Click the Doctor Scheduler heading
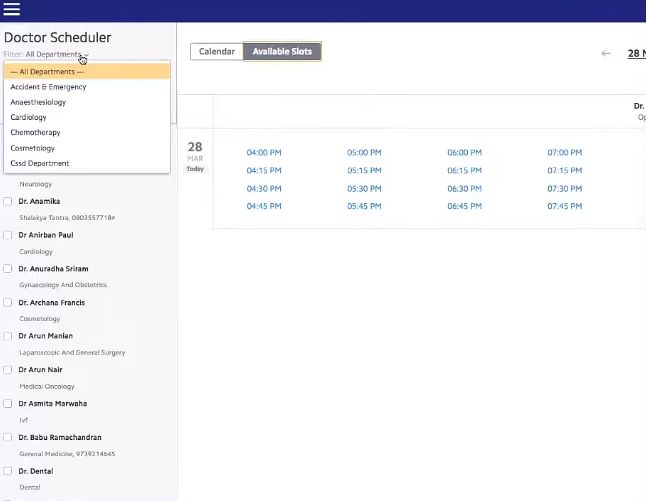This screenshot has width=646, height=501. click(57, 37)
